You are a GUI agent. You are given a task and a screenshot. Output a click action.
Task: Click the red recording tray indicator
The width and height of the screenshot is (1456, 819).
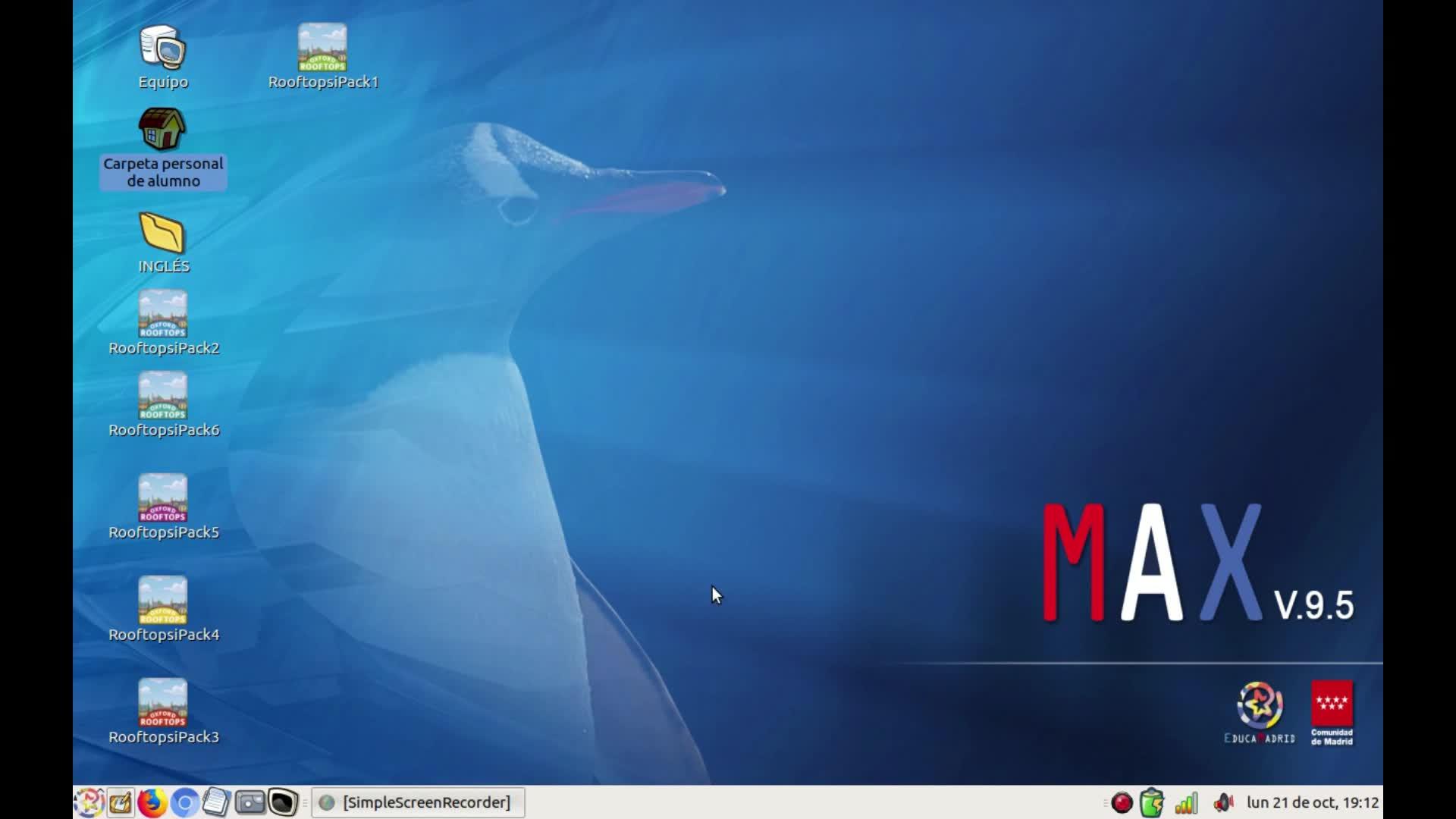pyautogui.click(x=1122, y=802)
